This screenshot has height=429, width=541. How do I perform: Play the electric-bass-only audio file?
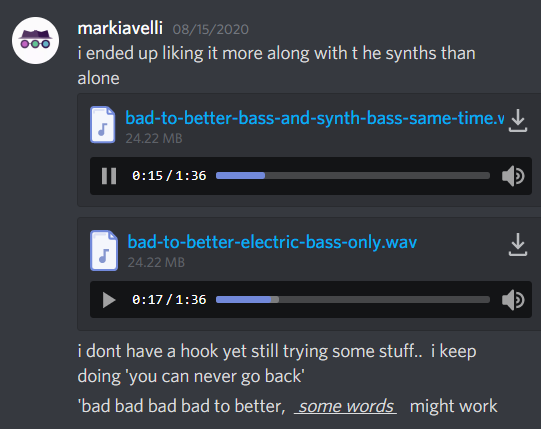[109, 300]
